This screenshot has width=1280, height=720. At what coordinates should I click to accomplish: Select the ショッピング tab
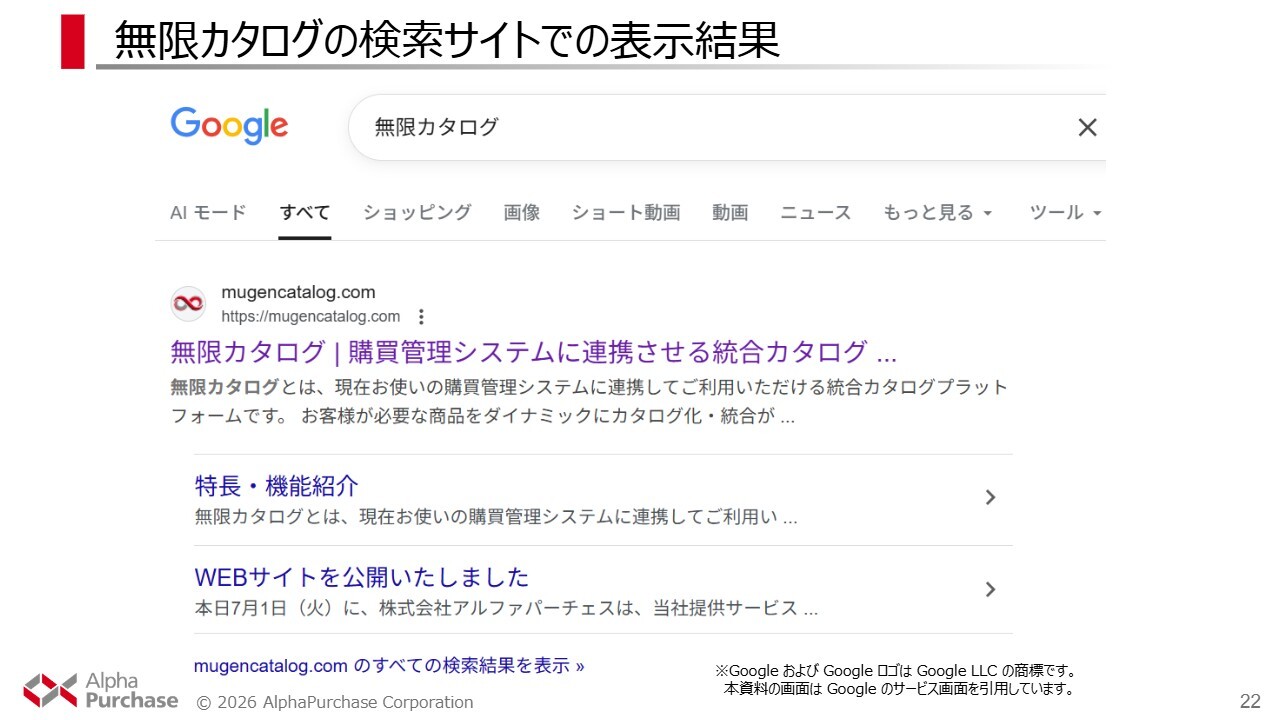coord(417,213)
